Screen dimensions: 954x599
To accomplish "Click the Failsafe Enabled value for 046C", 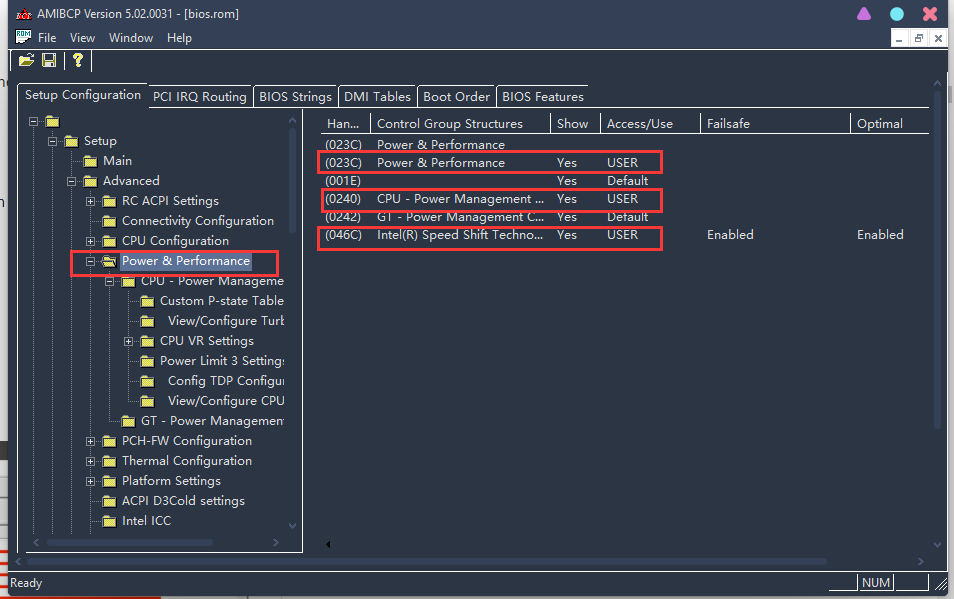I will (x=730, y=235).
